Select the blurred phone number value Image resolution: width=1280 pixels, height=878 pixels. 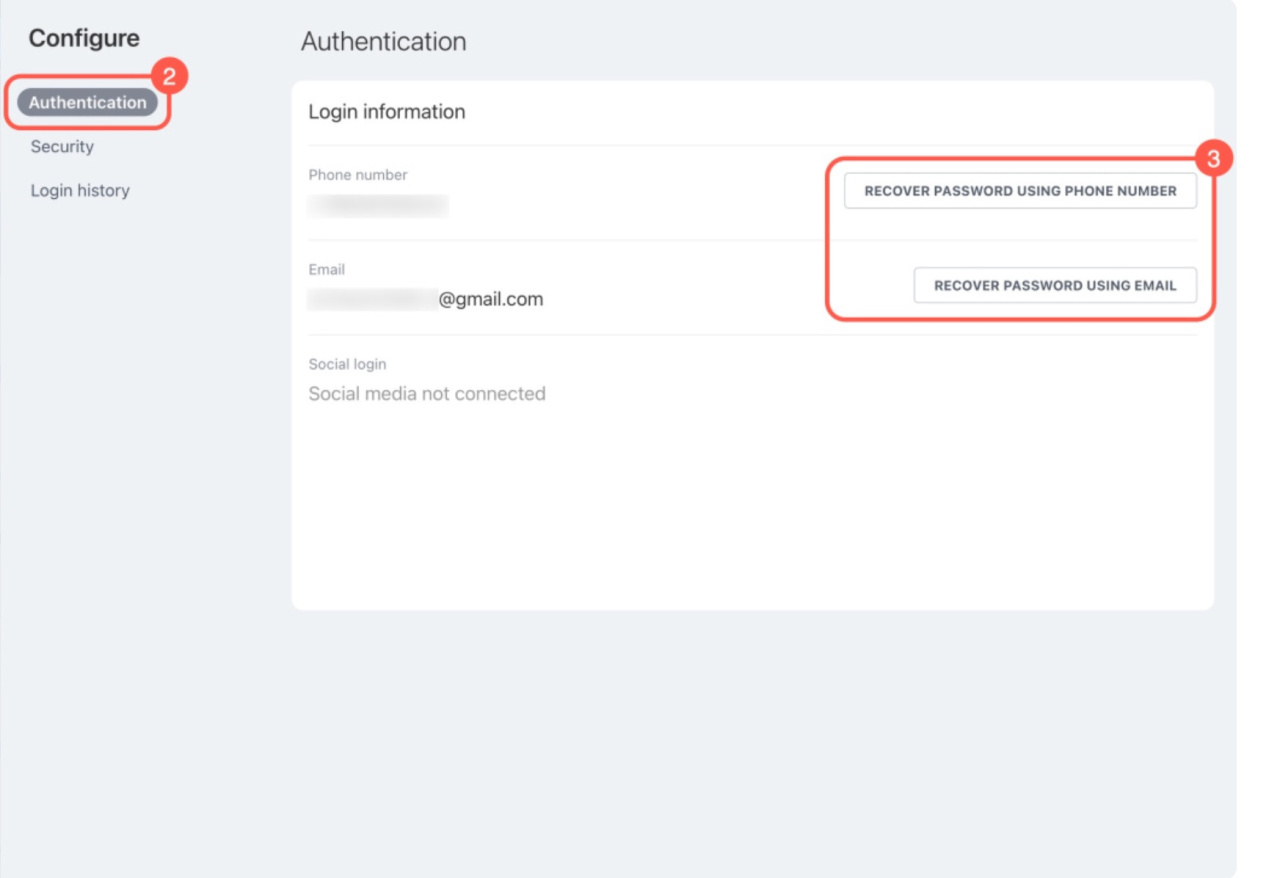pos(378,206)
